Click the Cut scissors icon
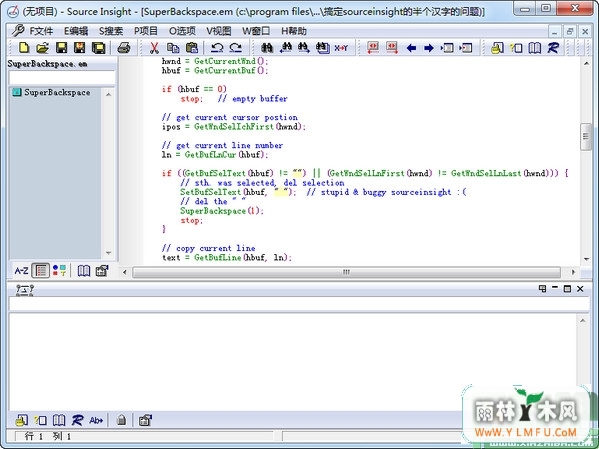 pyautogui.click(x=154, y=48)
